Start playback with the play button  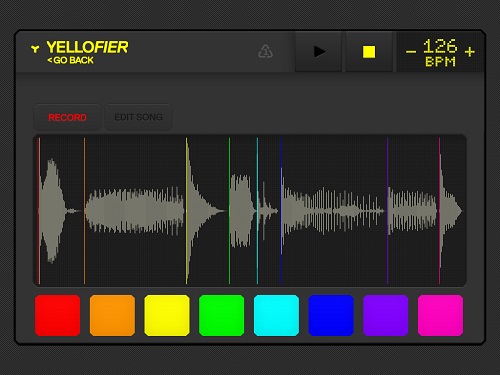click(318, 52)
